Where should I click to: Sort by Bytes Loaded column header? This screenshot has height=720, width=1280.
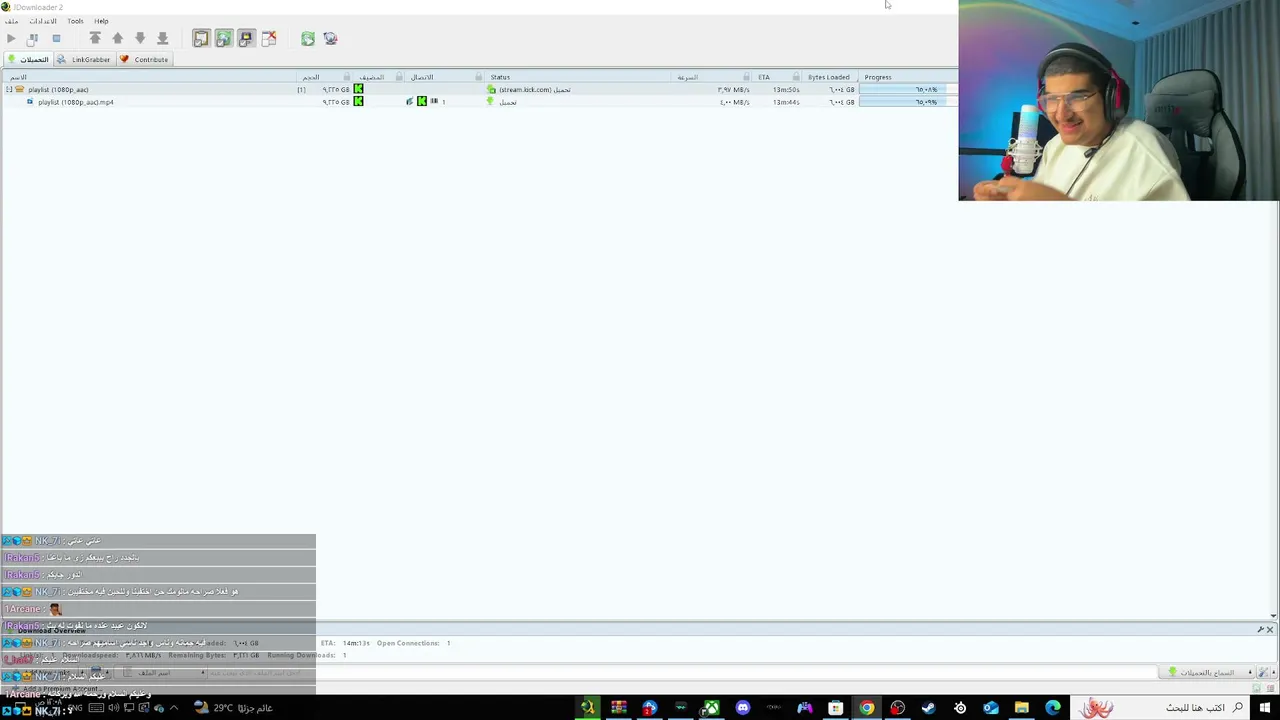click(828, 77)
